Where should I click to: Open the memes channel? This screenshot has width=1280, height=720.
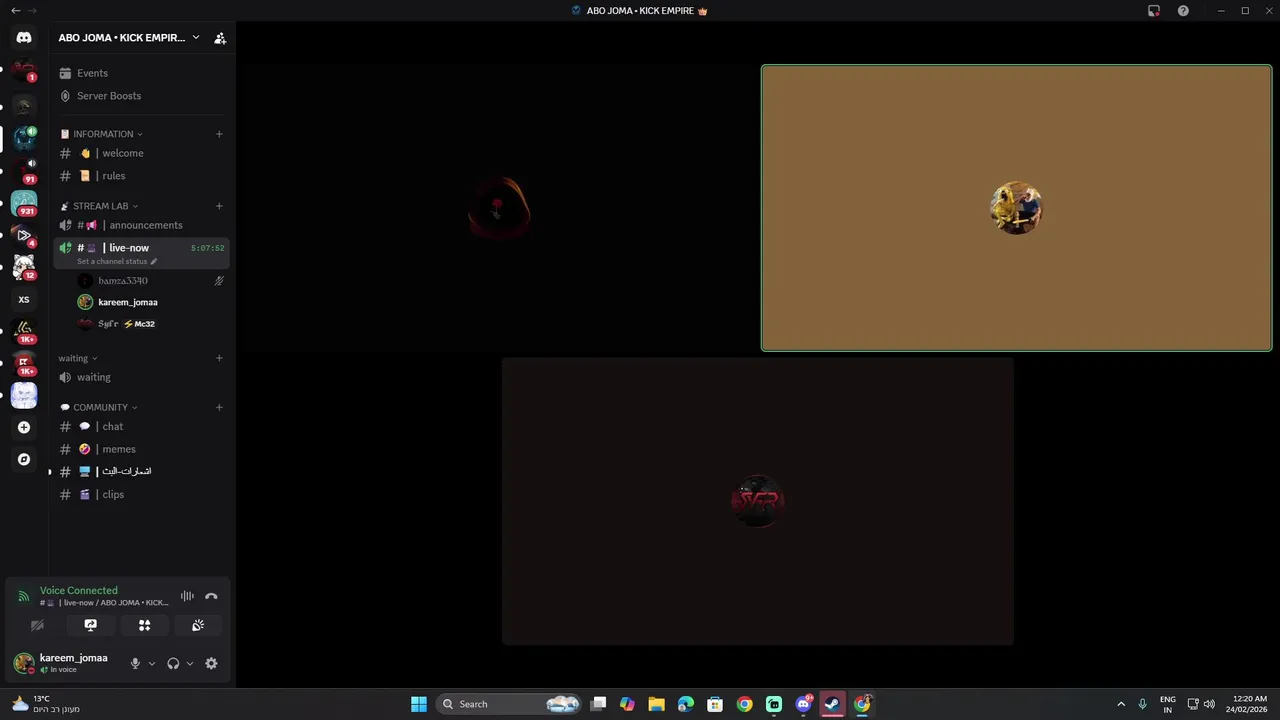pos(141,449)
